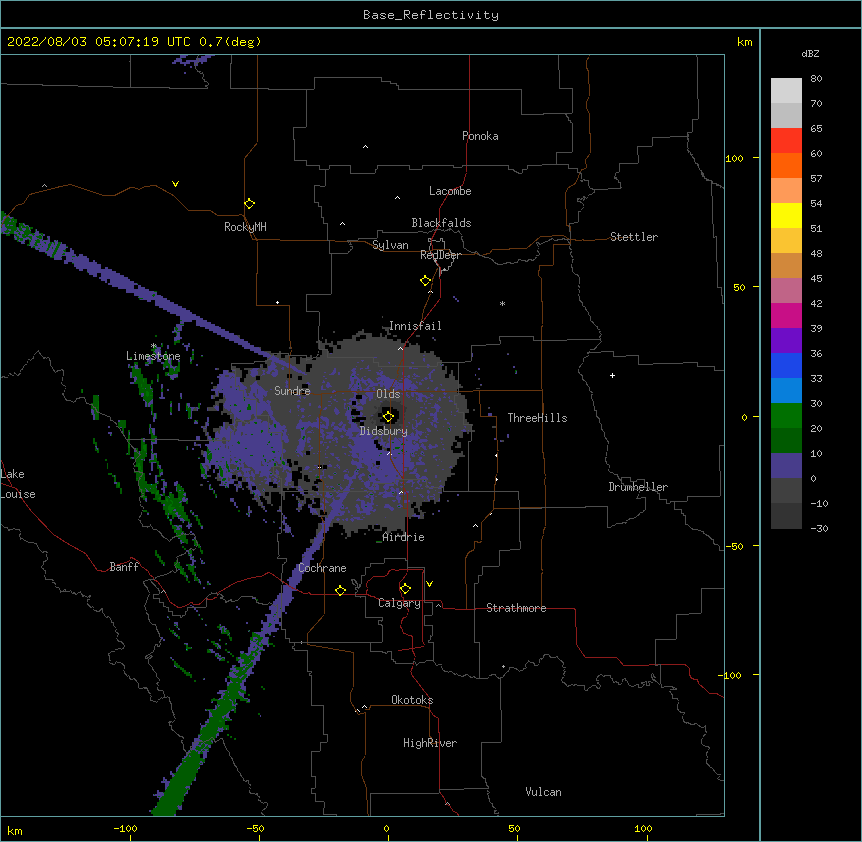The height and width of the screenshot is (842, 862).
Task: Pick the red 60-65 dBZ legend swatch
Action: 786,141
